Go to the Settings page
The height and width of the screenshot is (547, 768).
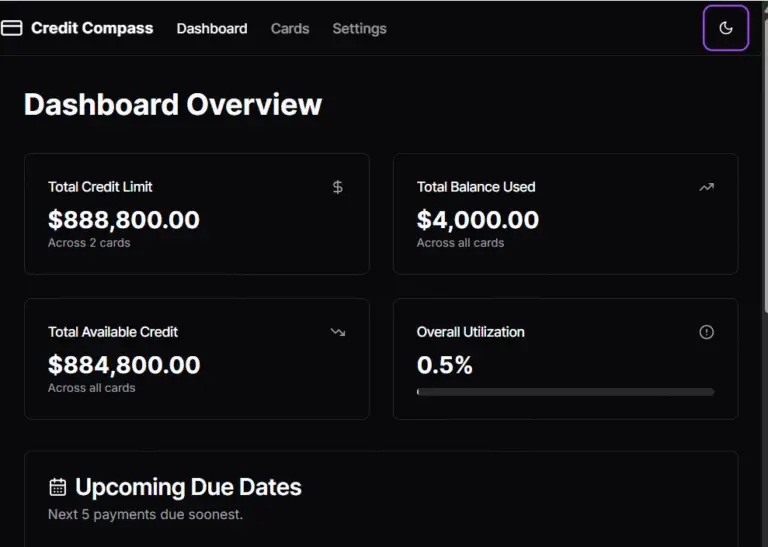coord(360,28)
